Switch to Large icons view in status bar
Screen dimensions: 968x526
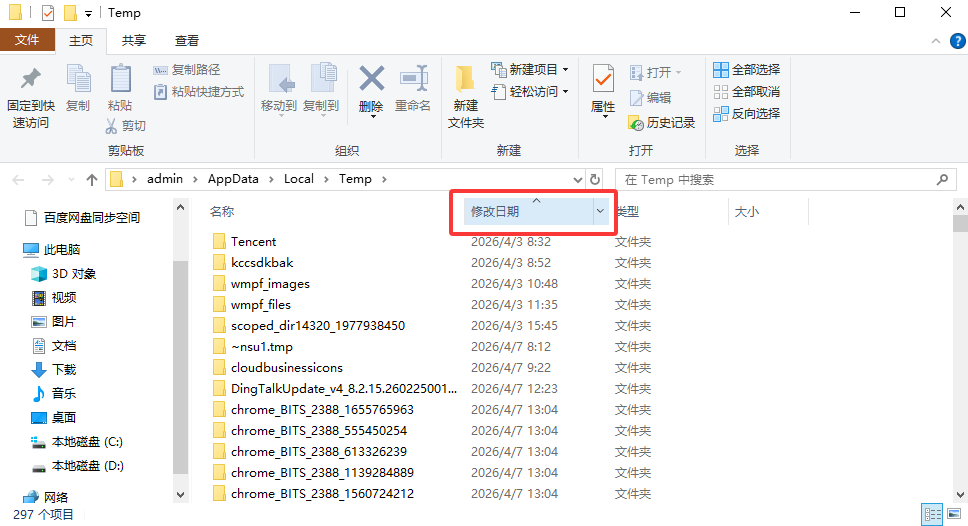click(x=954, y=514)
